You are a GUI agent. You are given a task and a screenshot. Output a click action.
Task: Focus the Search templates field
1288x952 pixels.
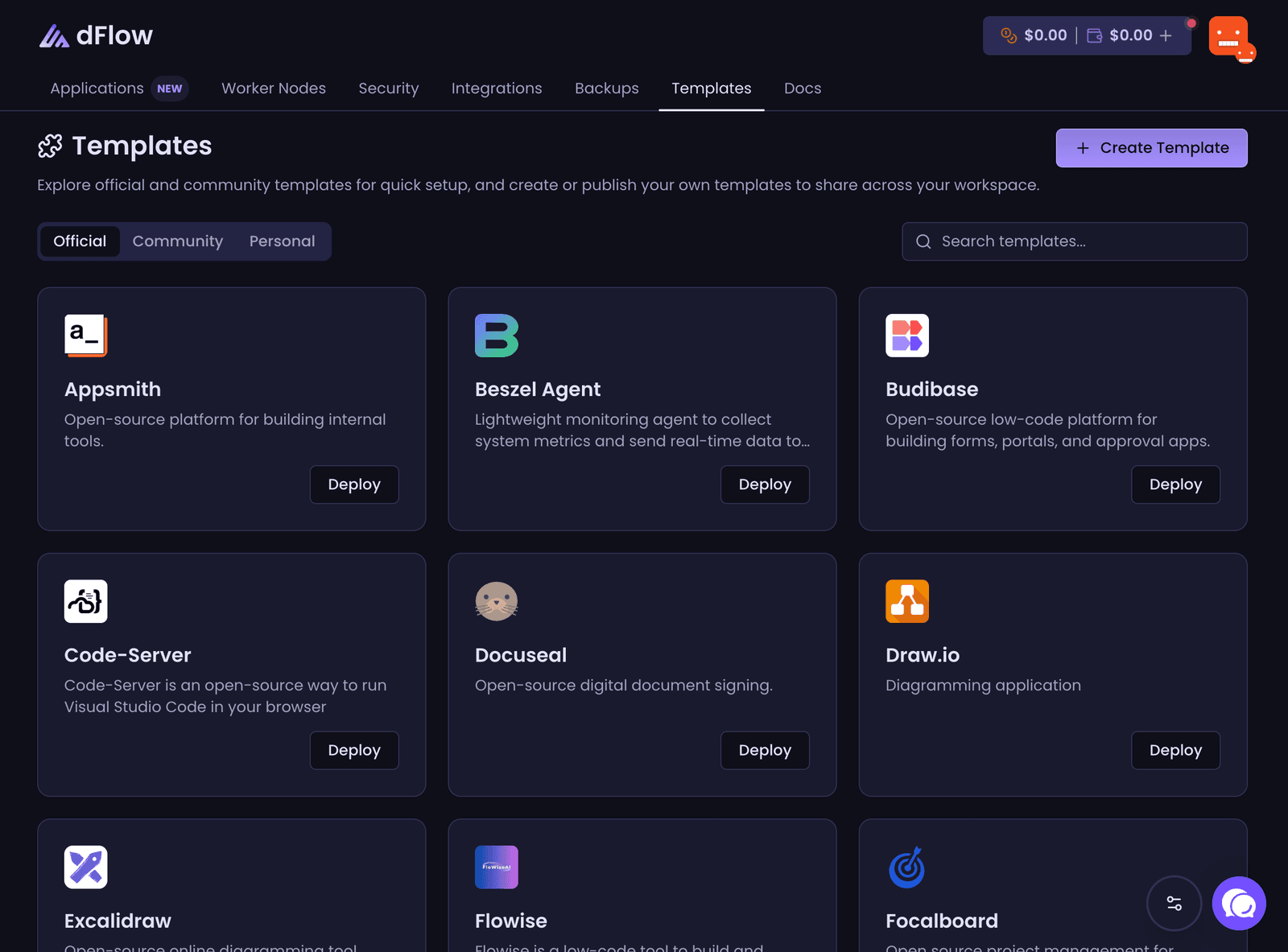(1075, 241)
